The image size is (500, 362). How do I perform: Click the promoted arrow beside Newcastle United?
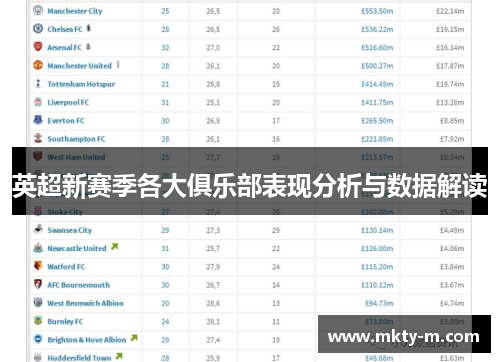(114, 247)
